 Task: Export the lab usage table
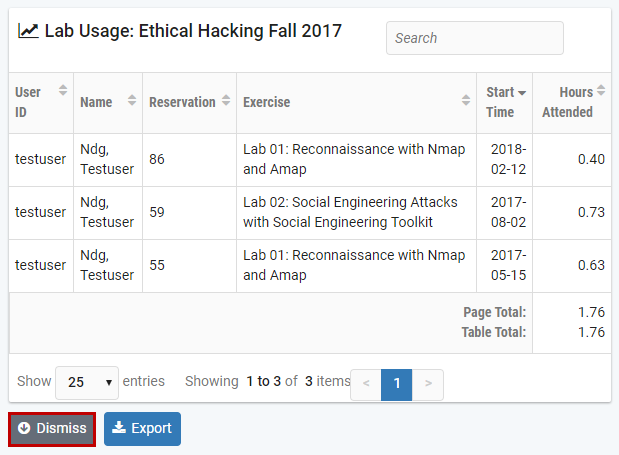coord(142,428)
